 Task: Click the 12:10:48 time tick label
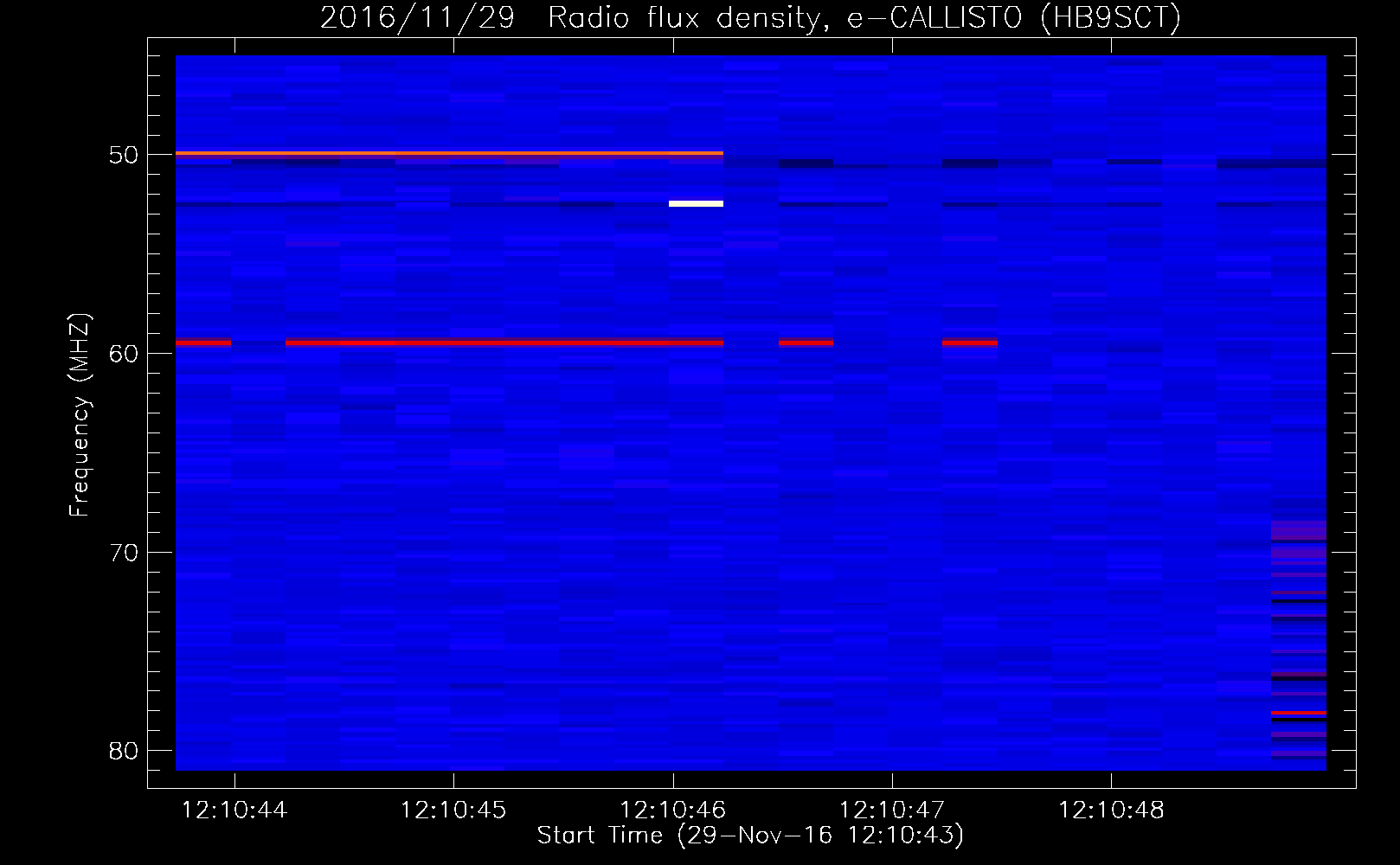coord(1111,811)
